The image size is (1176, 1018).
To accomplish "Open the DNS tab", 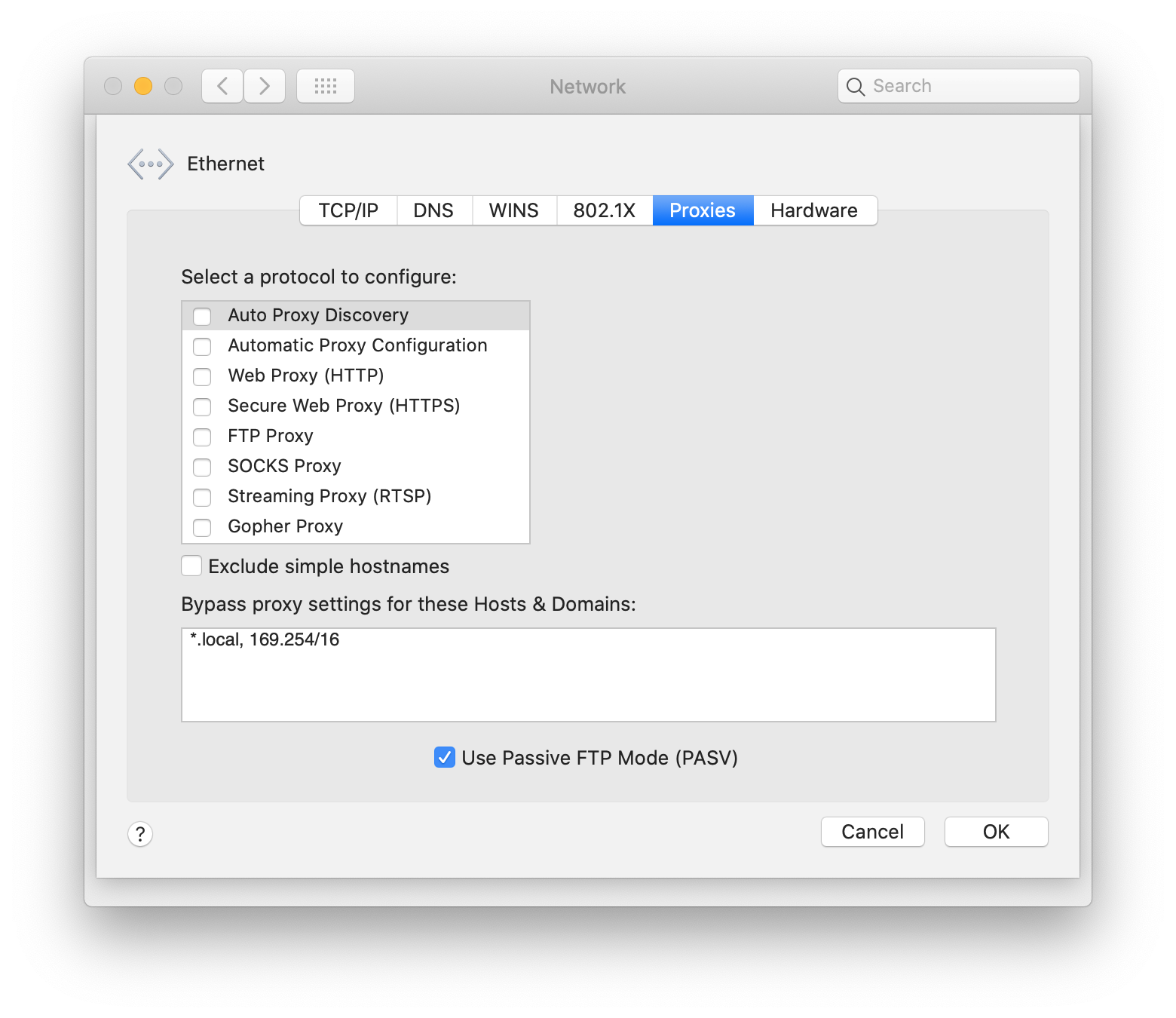I will click(x=433, y=210).
